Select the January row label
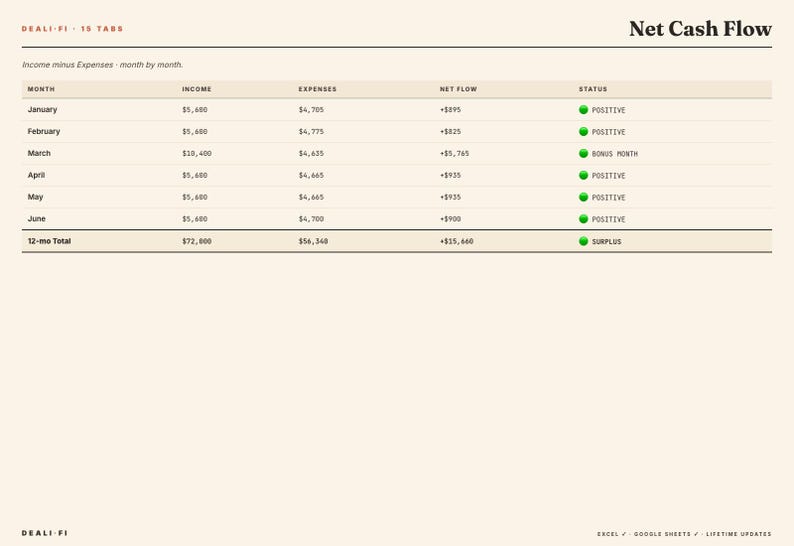The image size is (794, 546). pos(42,109)
